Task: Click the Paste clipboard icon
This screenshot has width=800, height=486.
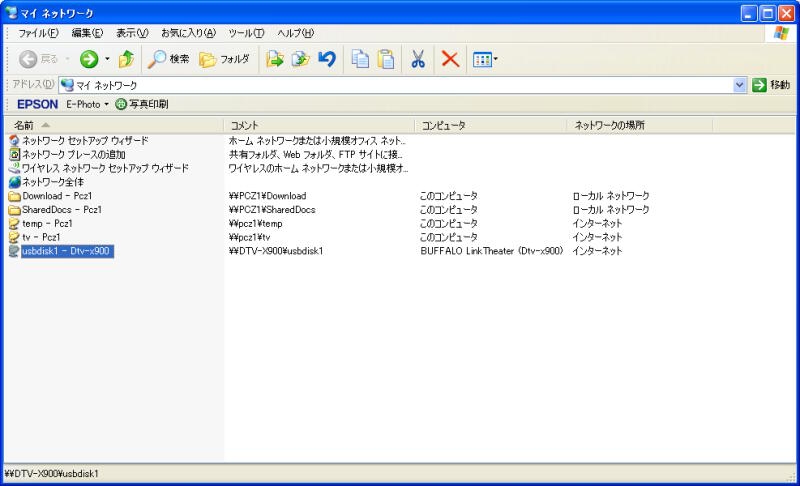Action: click(x=386, y=60)
